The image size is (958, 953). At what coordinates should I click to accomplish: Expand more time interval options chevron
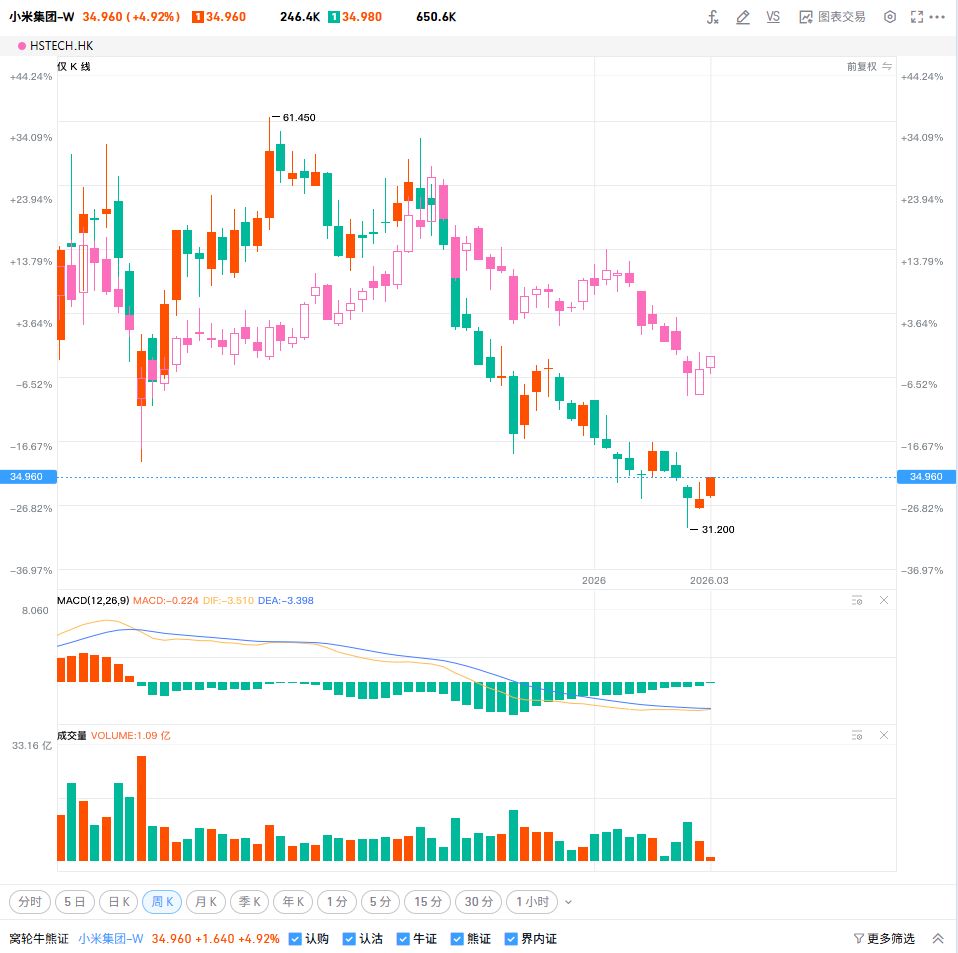point(568,902)
